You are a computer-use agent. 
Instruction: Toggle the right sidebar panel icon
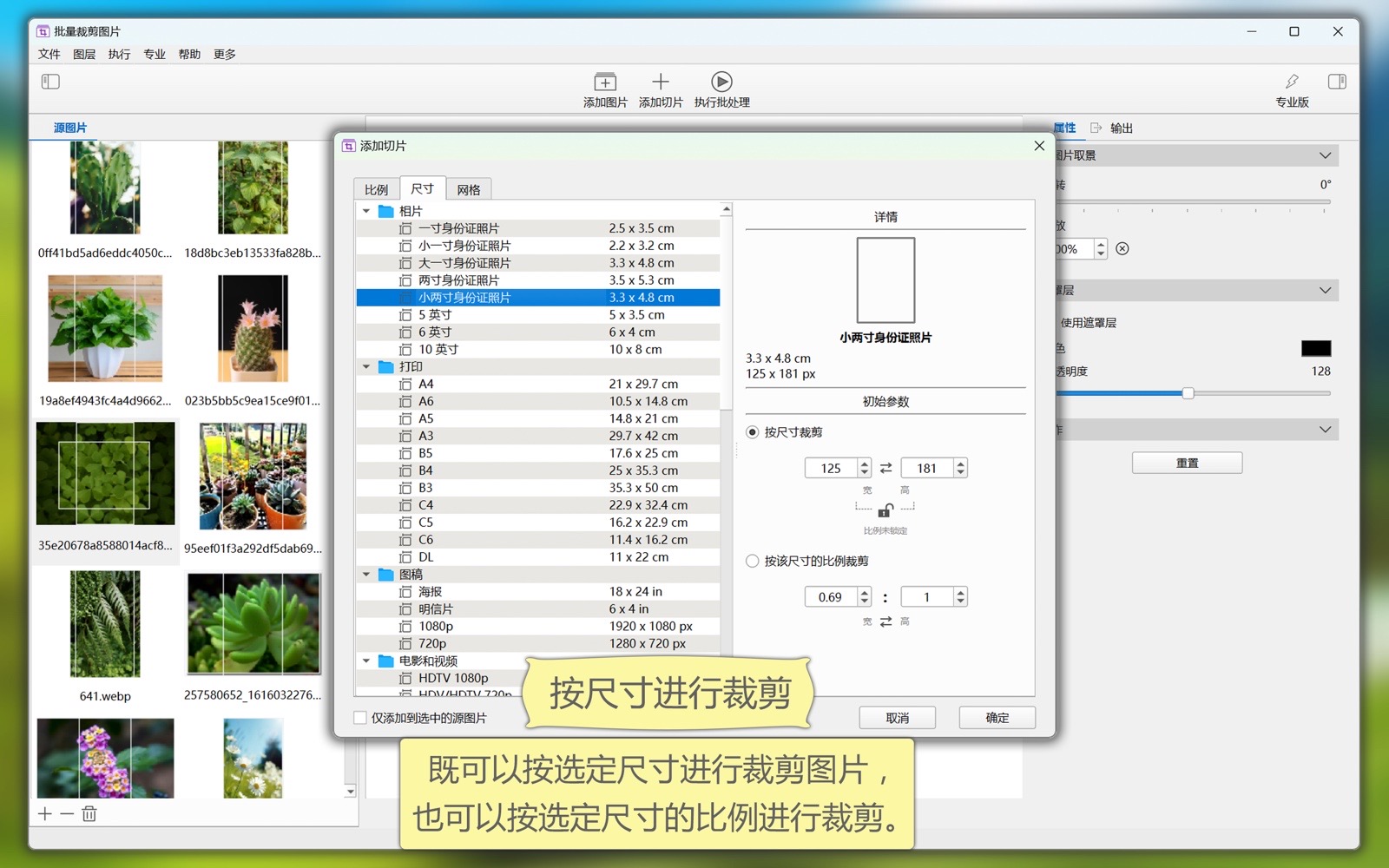click(1337, 82)
